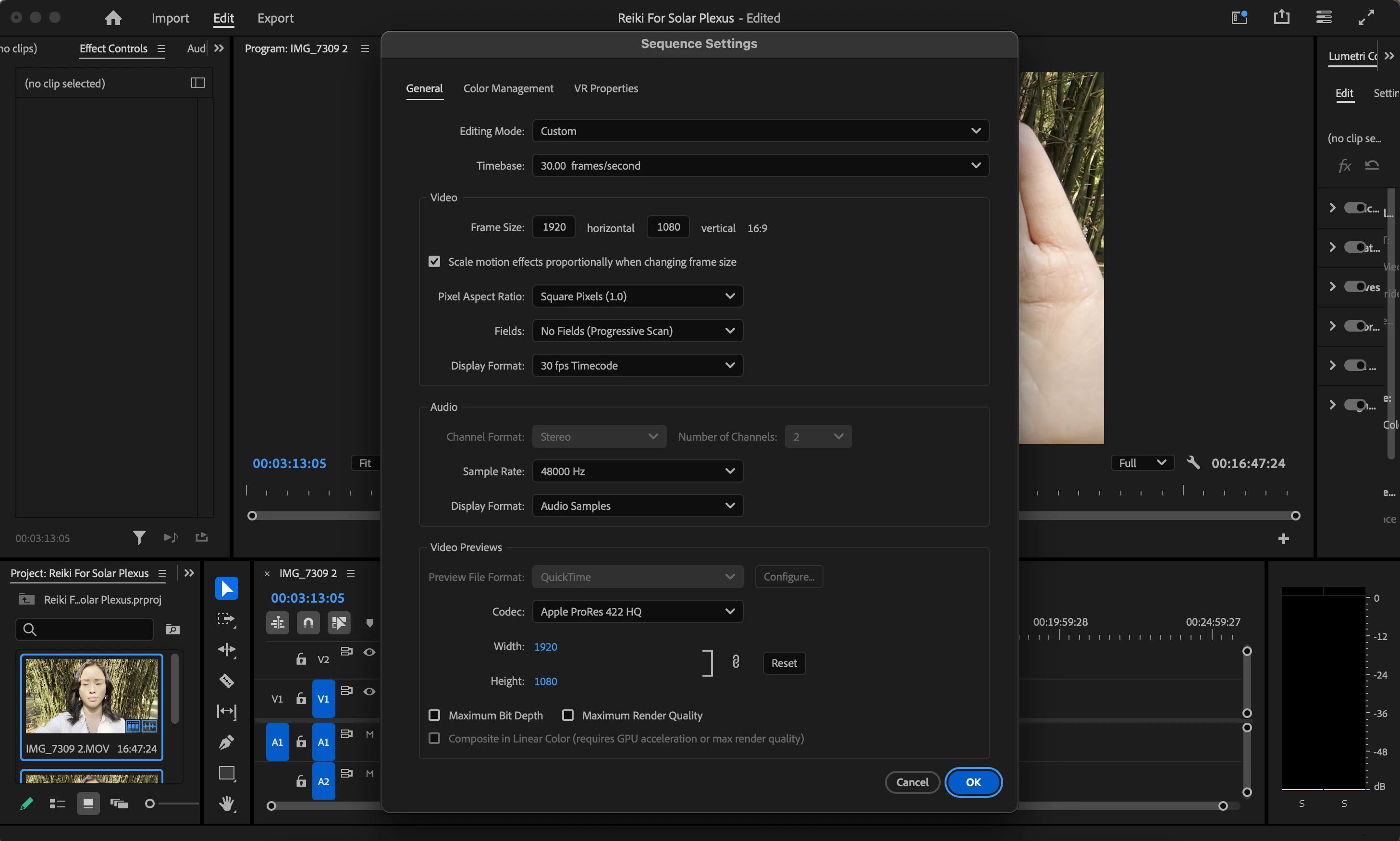Open the Codec dropdown
Viewport: 1400px width, 841px height.
tap(638, 611)
